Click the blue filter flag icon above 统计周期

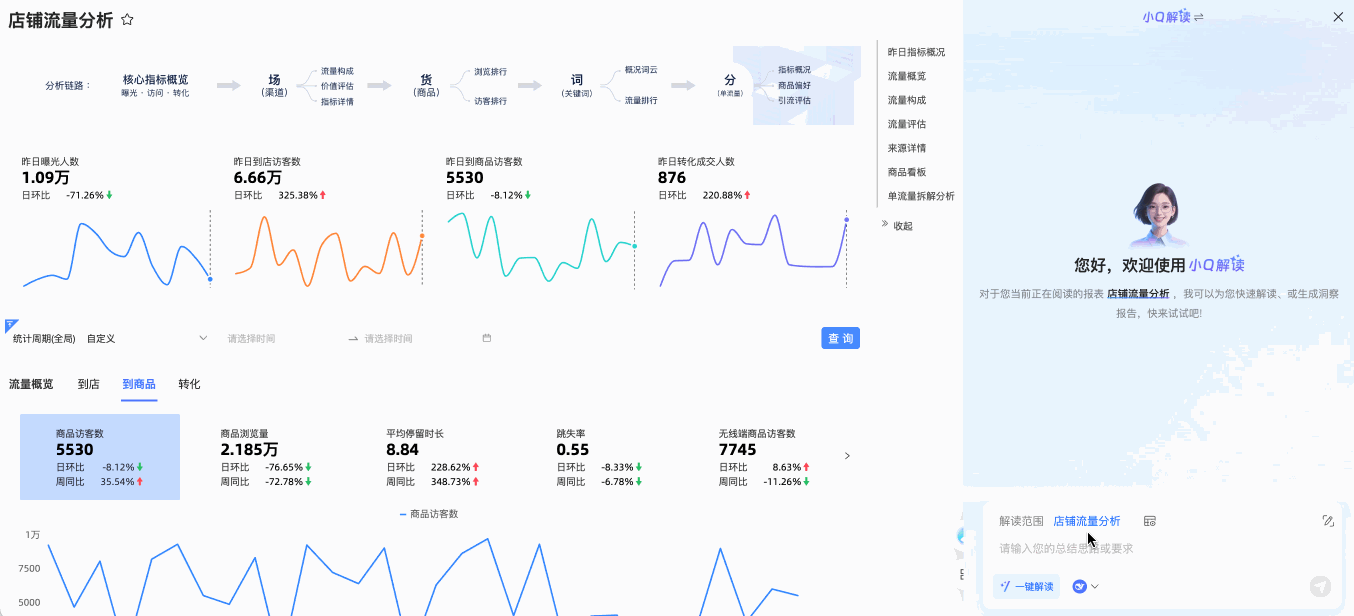pos(11,325)
